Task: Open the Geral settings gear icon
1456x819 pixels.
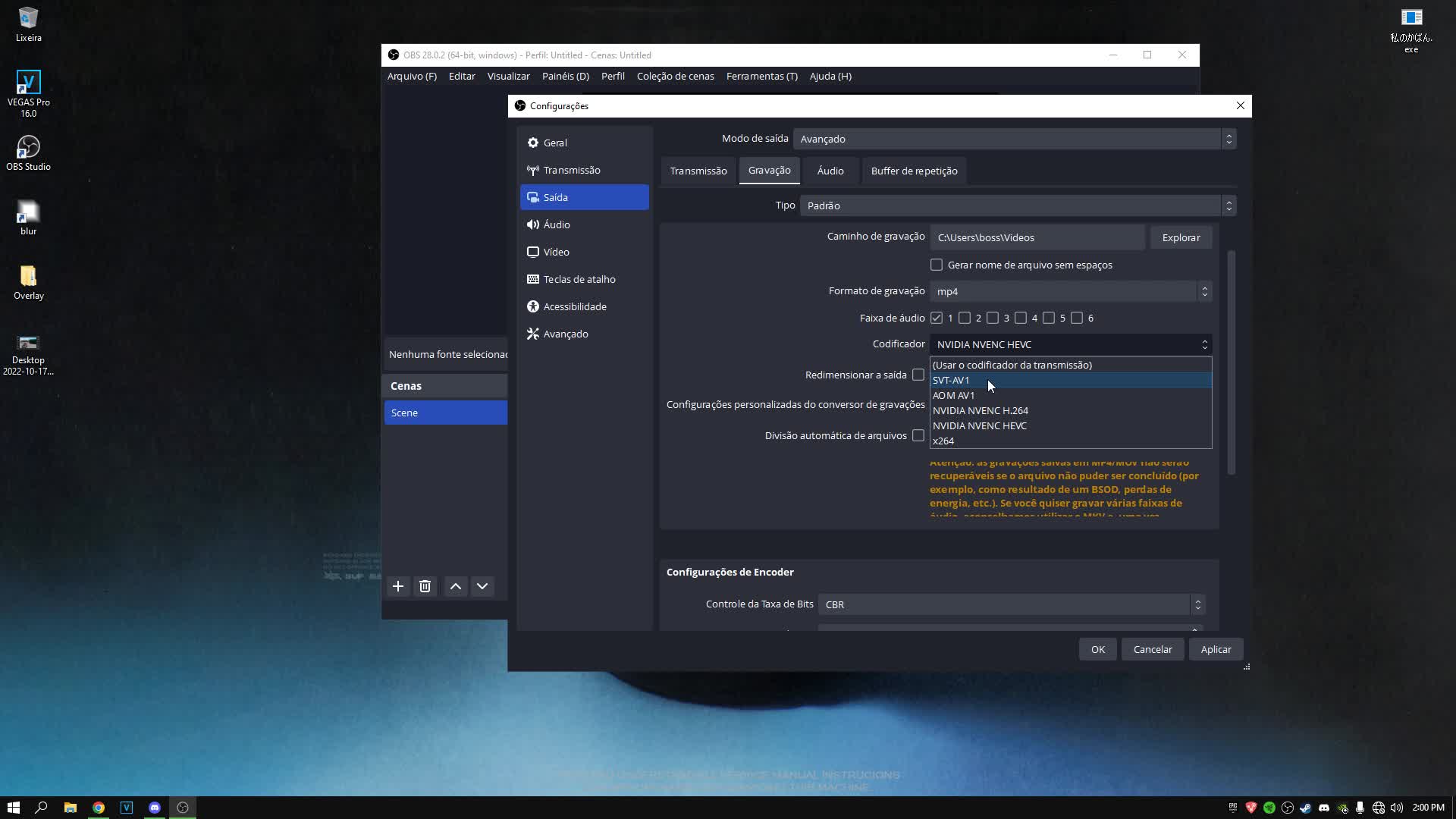Action: tap(533, 143)
